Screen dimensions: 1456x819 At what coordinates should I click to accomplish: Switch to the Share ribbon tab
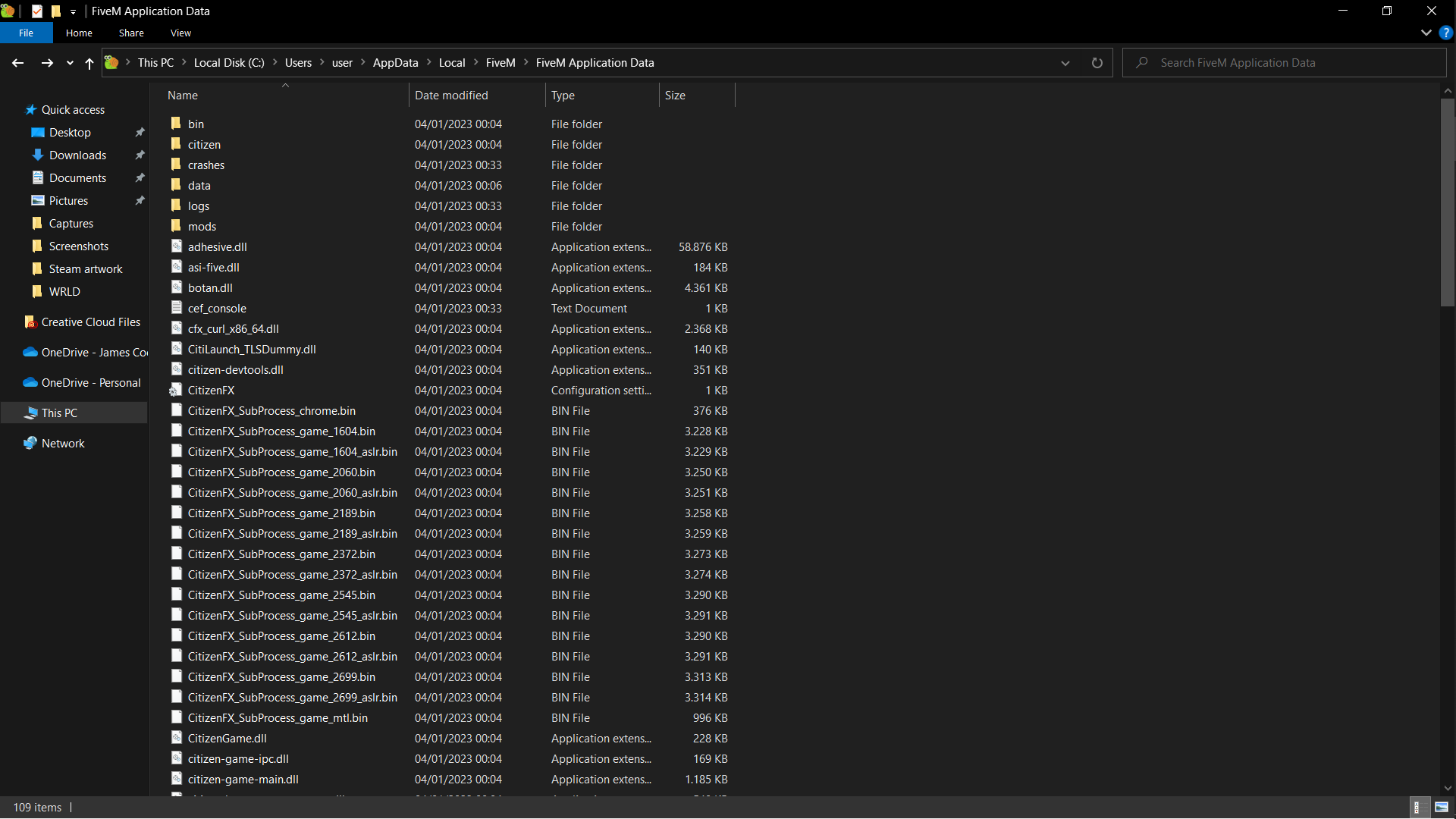pos(131,33)
